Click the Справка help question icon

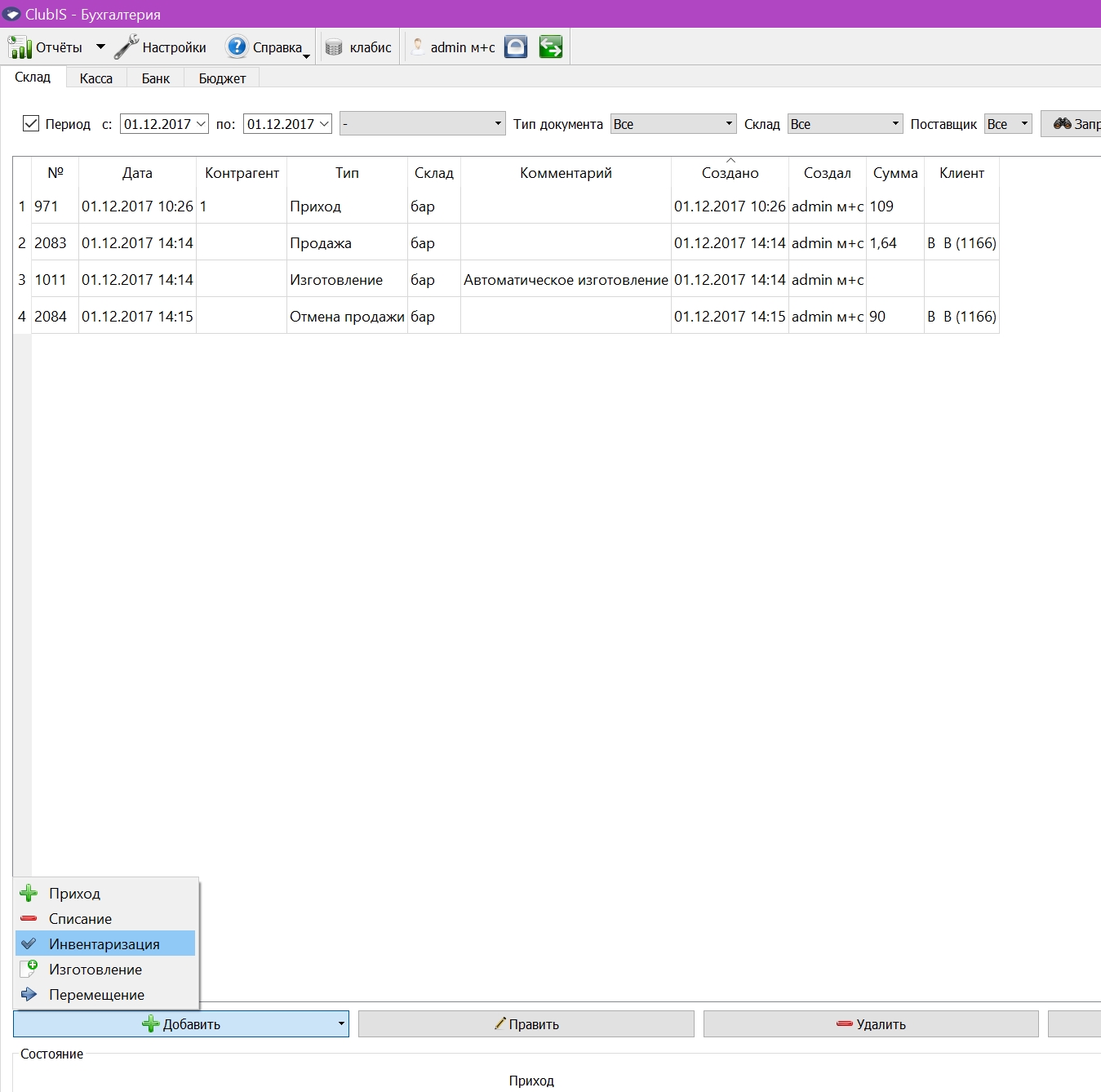(237, 47)
